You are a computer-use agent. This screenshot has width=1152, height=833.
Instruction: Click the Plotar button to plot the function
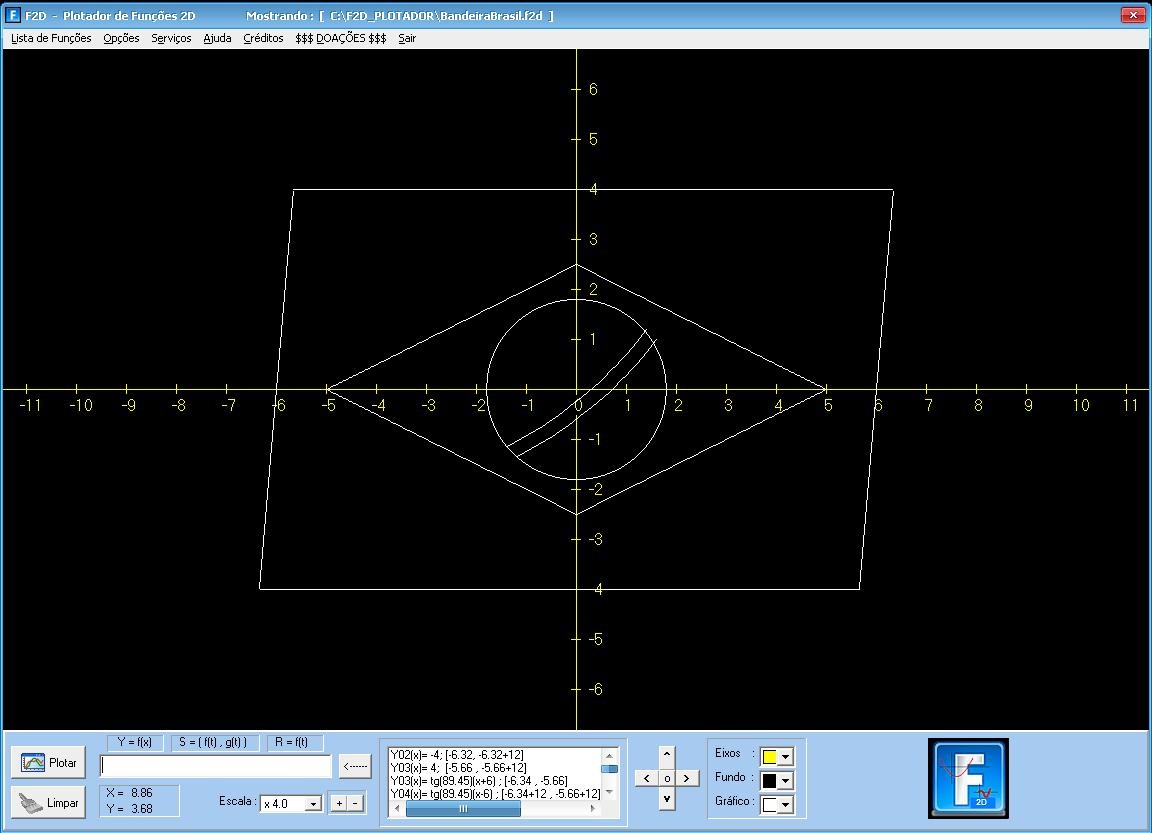click(48, 762)
